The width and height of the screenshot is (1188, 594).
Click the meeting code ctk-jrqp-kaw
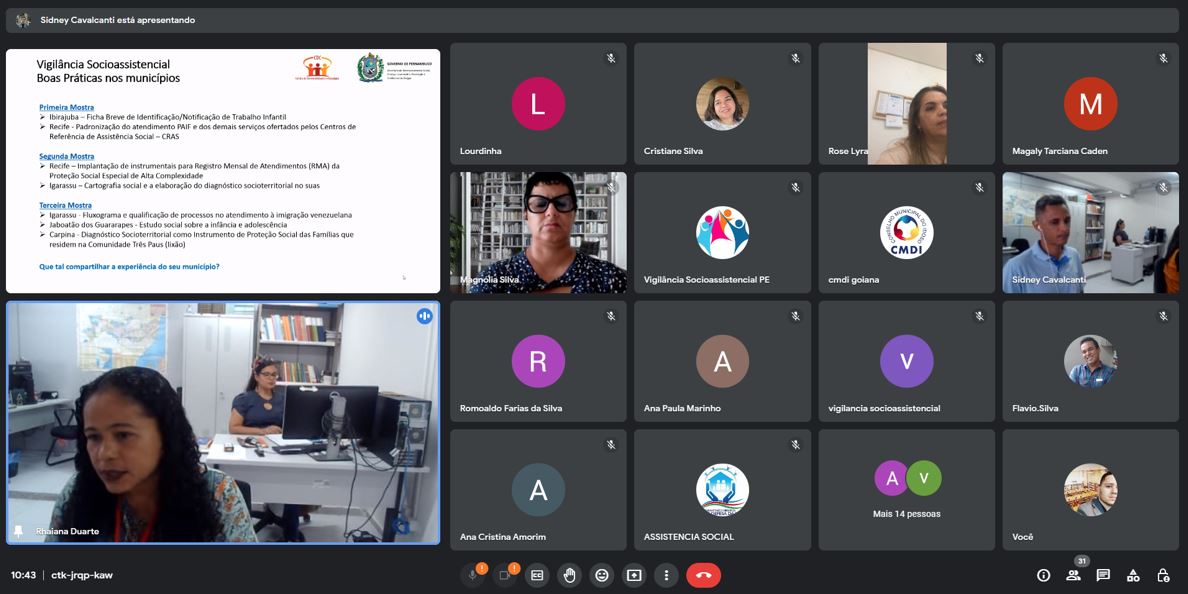click(x=82, y=575)
